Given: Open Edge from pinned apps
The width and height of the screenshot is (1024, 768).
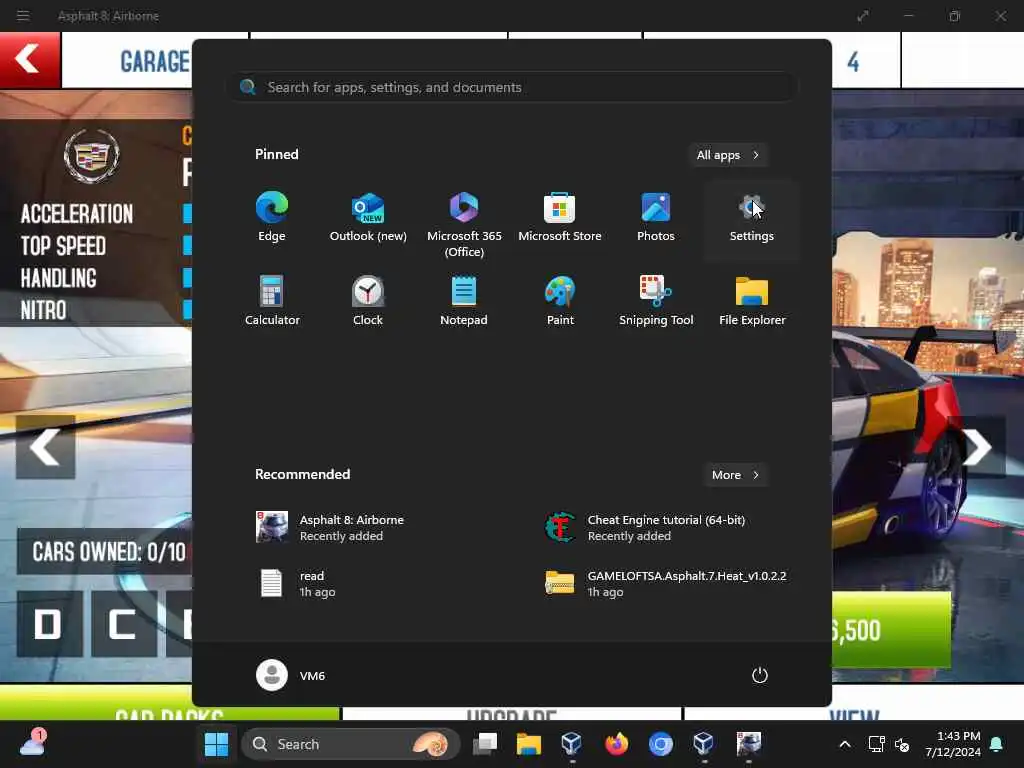Looking at the screenshot, I should pyautogui.click(x=272, y=218).
